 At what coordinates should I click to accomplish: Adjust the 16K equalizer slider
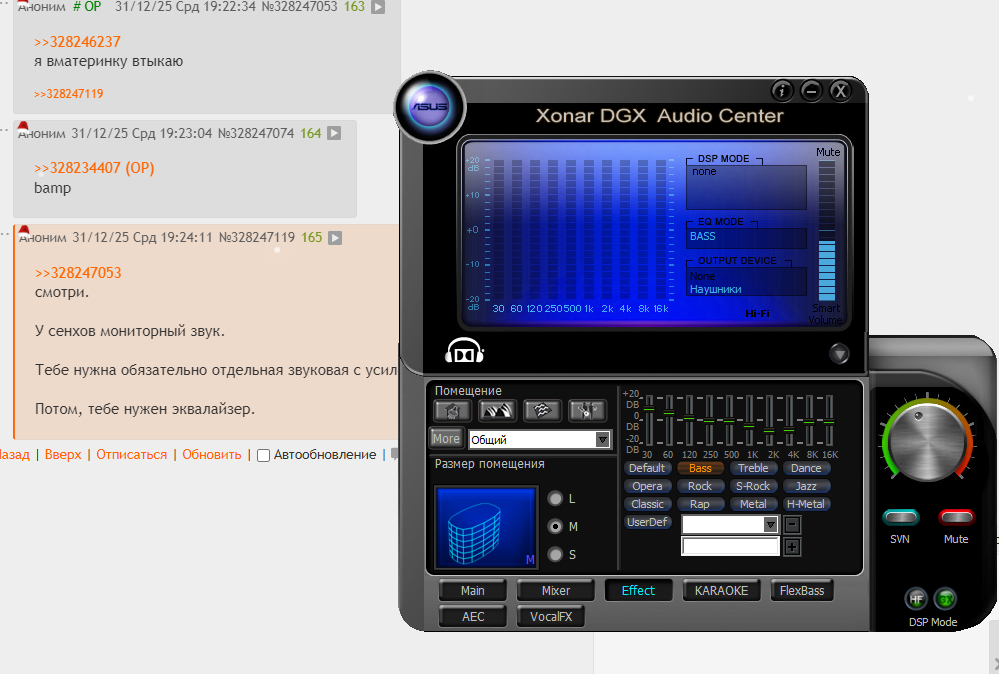pos(829,420)
